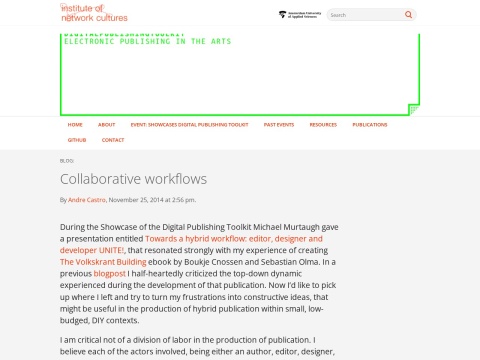Open the Electronic Publishing in the Arts banner title
This screenshot has width=480, height=360.
pyautogui.click(x=148, y=41)
